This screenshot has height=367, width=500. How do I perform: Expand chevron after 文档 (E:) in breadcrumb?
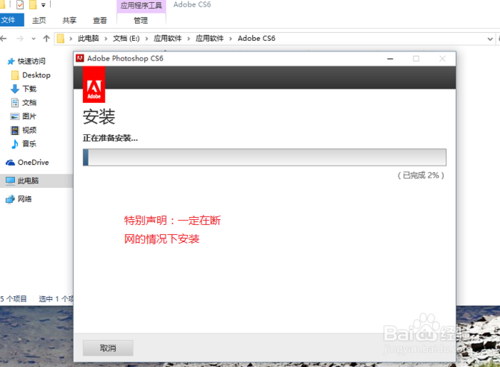[146, 39]
